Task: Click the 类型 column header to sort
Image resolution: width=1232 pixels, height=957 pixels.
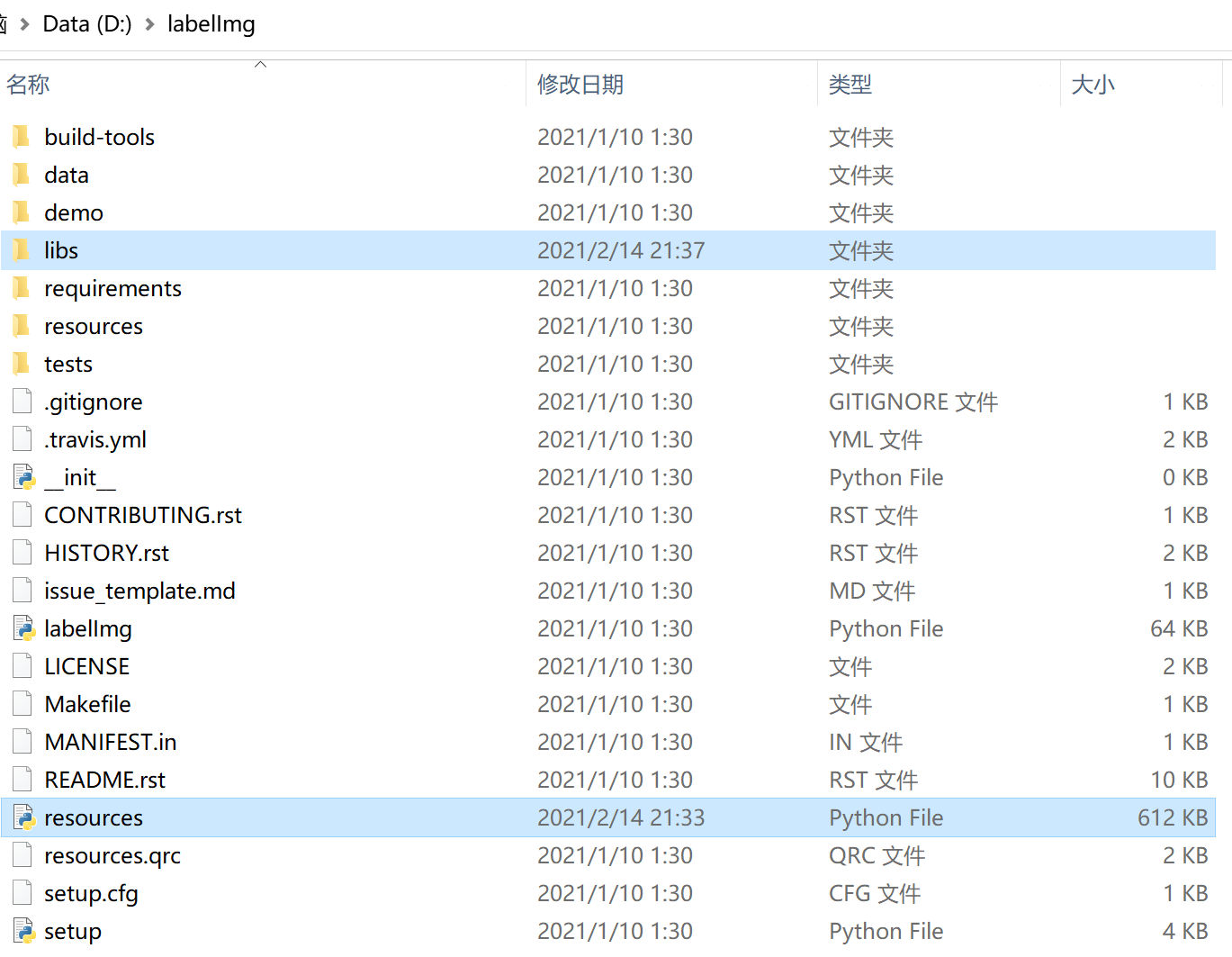Action: tap(850, 84)
